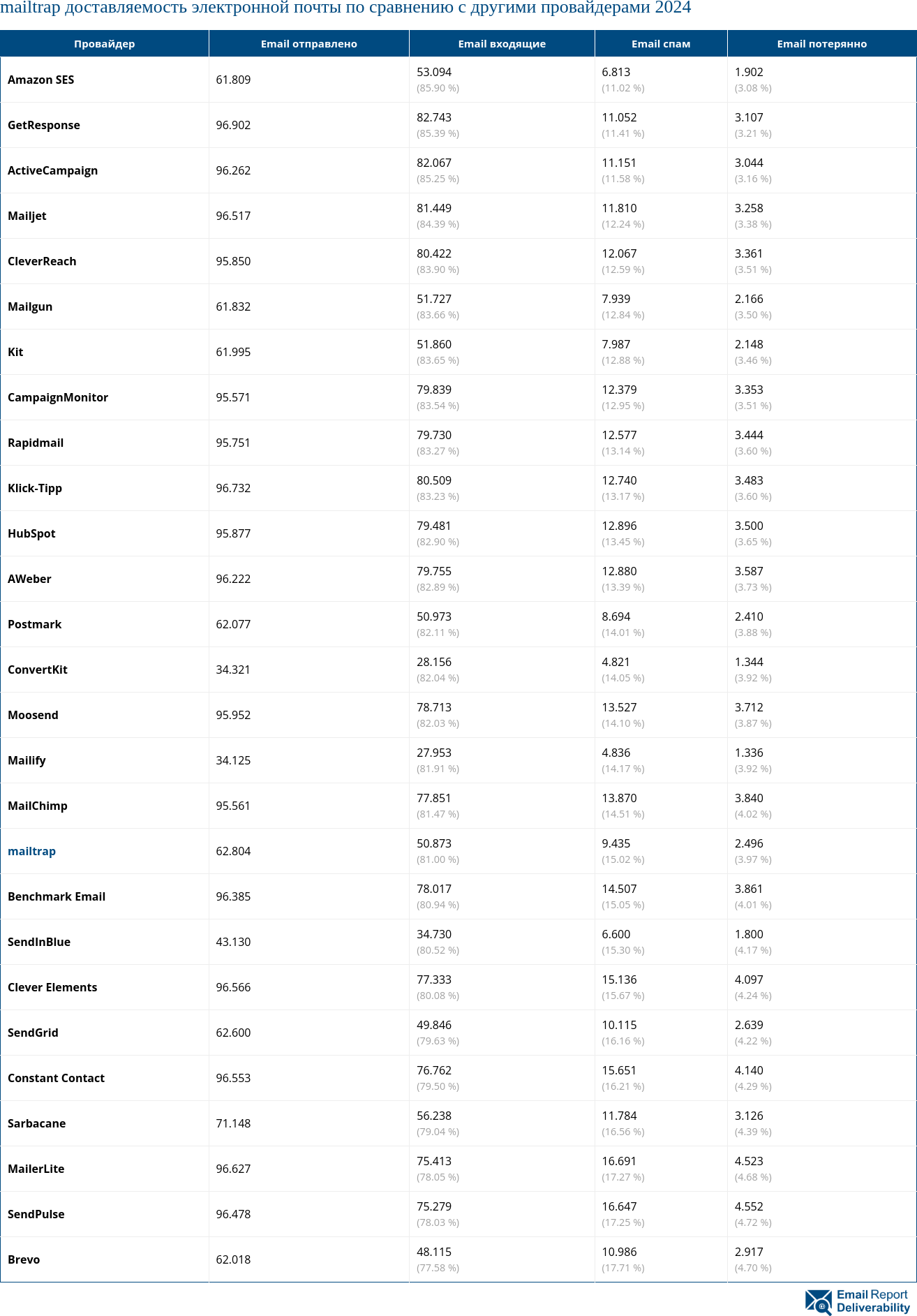Click the Email Report Deliverability logo text
The image size is (917, 1316).
[x=872, y=1301]
